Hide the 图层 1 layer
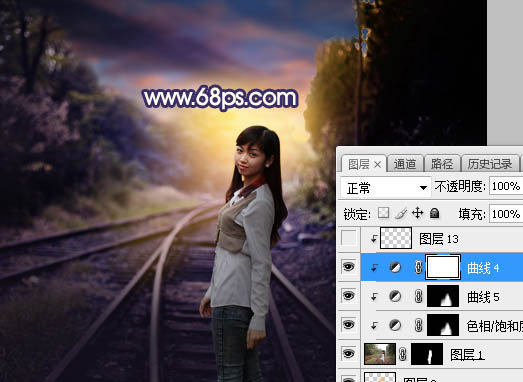 click(x=349, y=354)
